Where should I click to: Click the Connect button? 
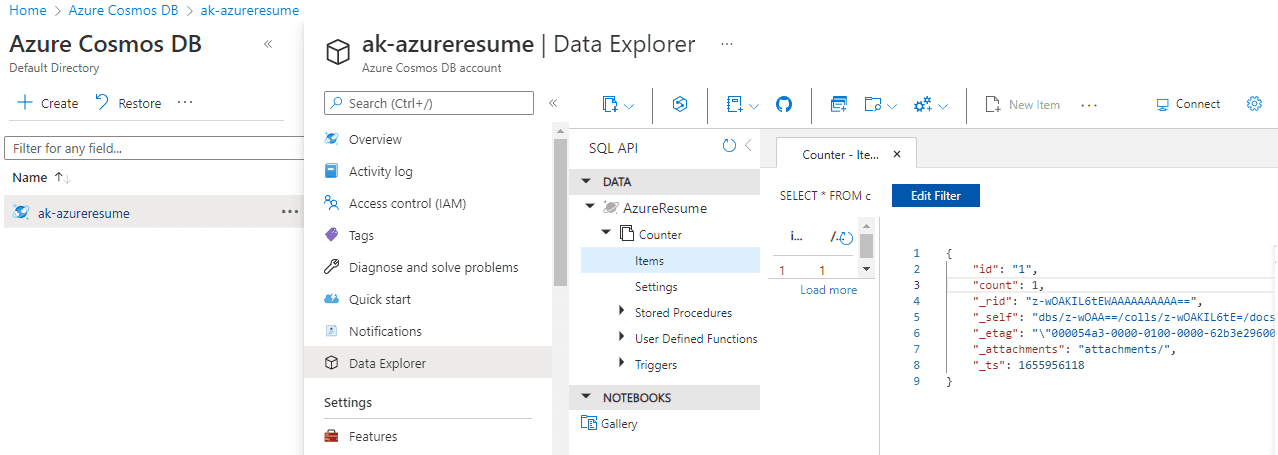1188,104
